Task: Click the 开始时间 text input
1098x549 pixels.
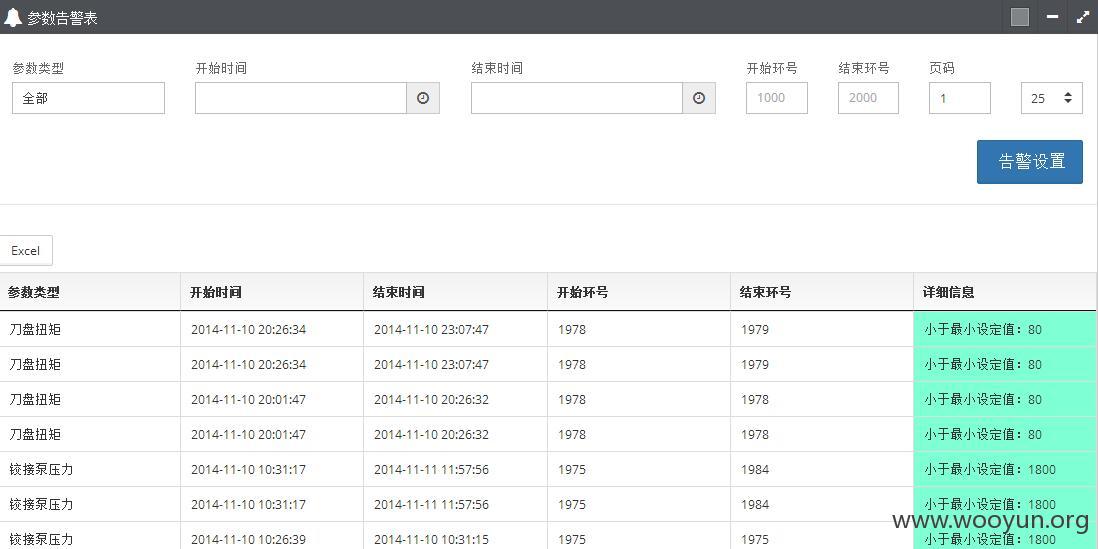Action: coord(301,98)
